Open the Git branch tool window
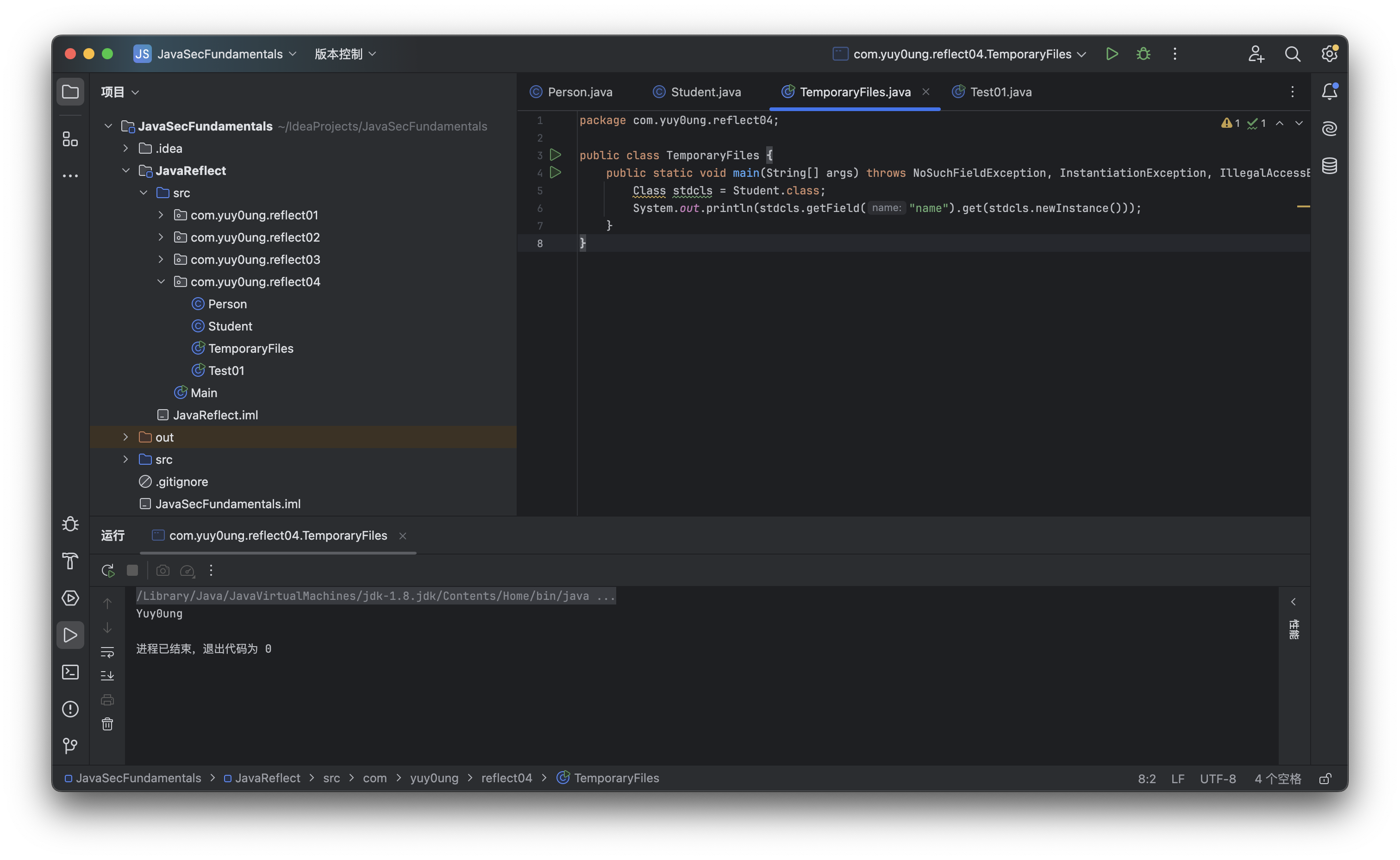The width and height of the screenshot is (1400, 860). coord(70,746)
